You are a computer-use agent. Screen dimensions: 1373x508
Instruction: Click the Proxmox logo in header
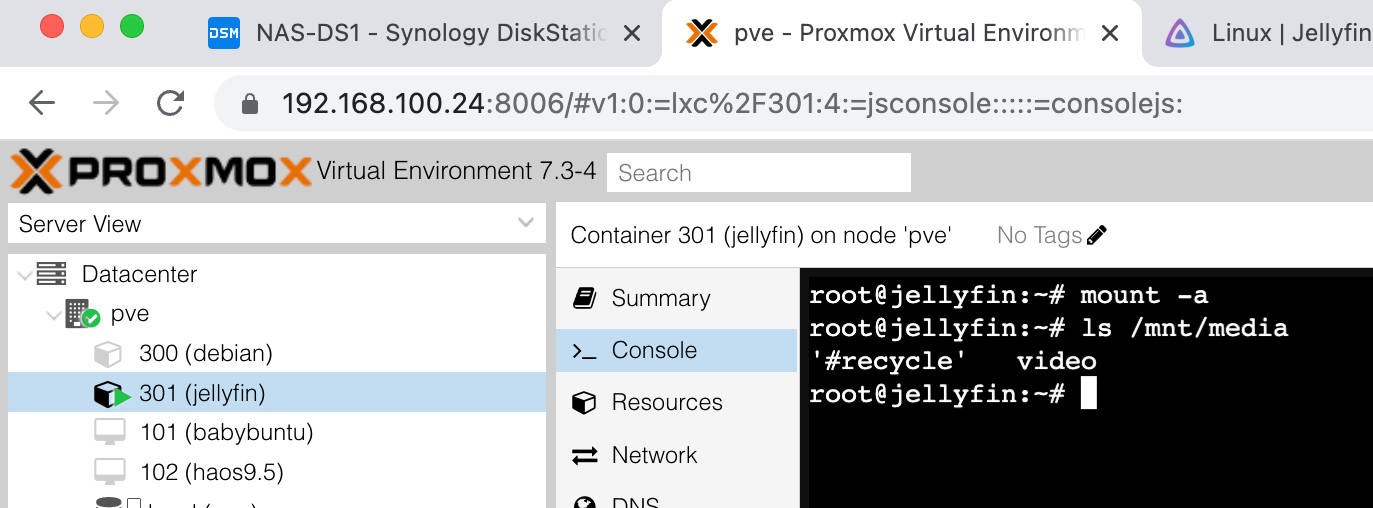click(161, 172)
